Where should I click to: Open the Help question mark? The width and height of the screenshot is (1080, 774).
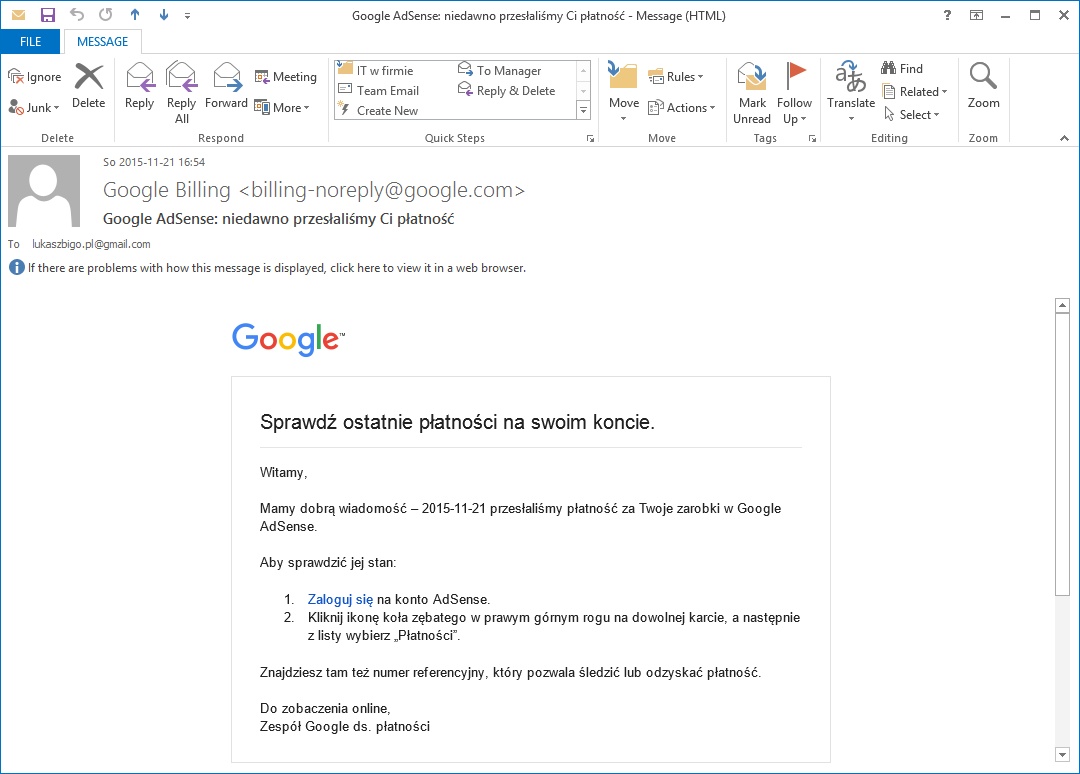click(x=948, y=15)
